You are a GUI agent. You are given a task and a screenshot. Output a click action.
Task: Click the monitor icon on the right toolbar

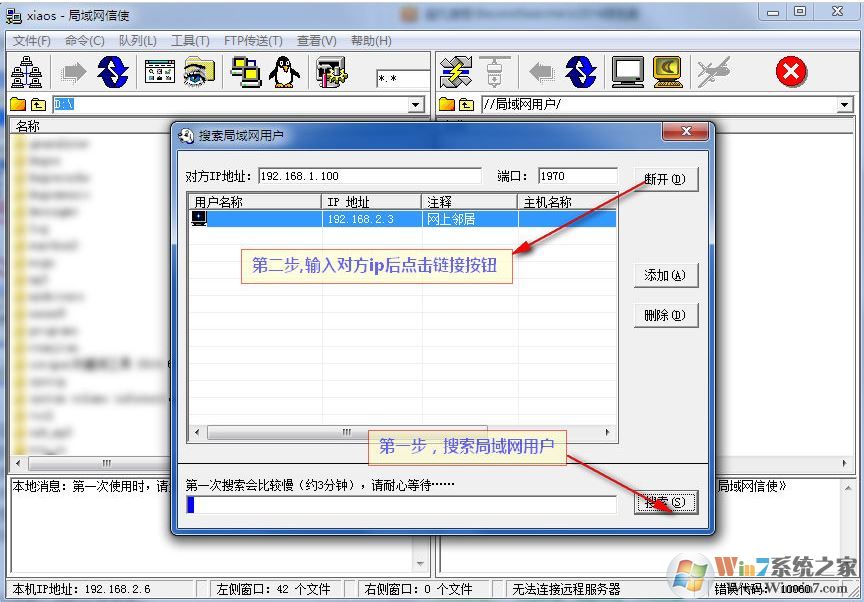click(x=628, y=72)
